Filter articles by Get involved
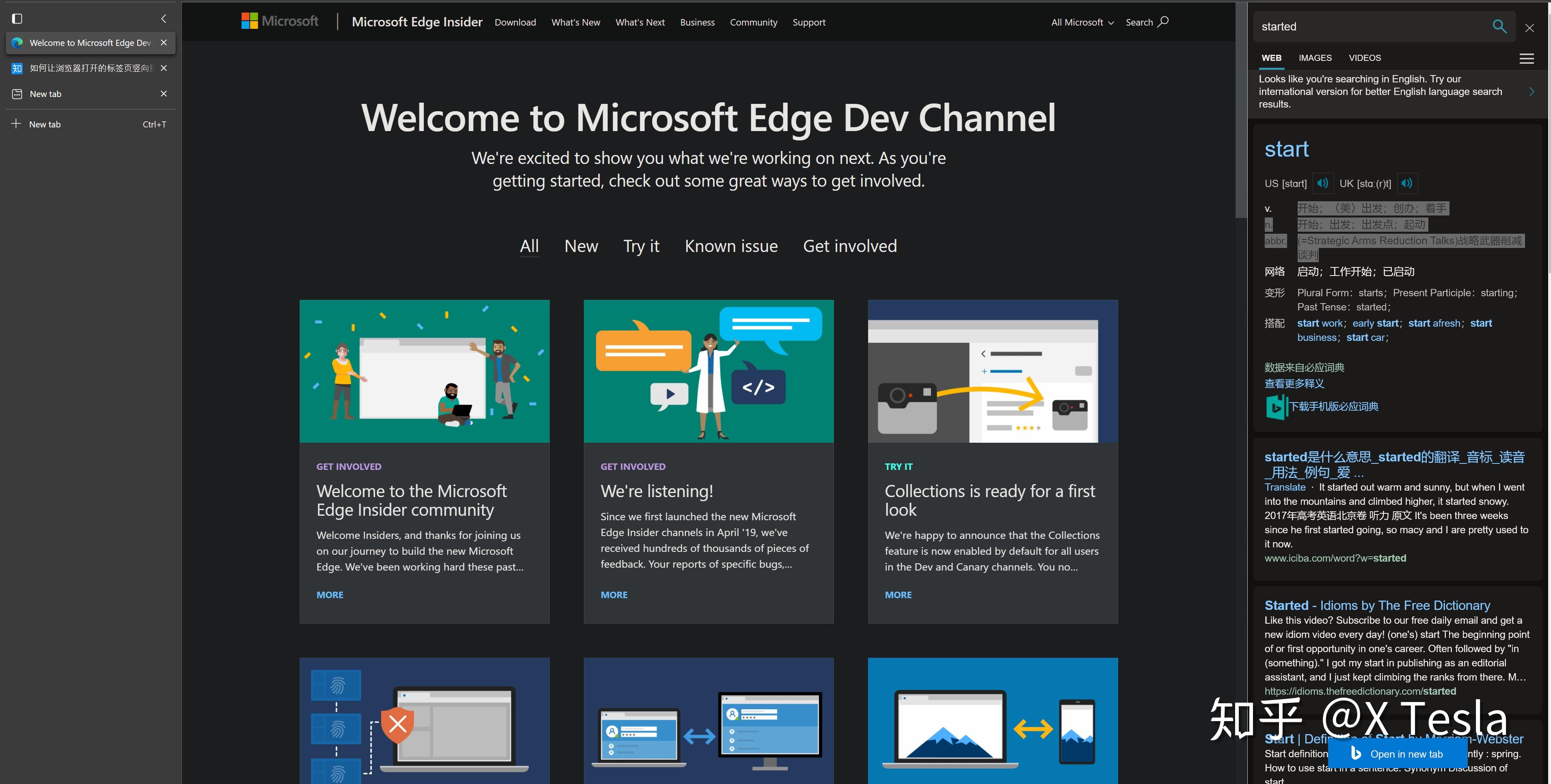Viewport: 1551px width, 784px height. (x=849, y=246)
